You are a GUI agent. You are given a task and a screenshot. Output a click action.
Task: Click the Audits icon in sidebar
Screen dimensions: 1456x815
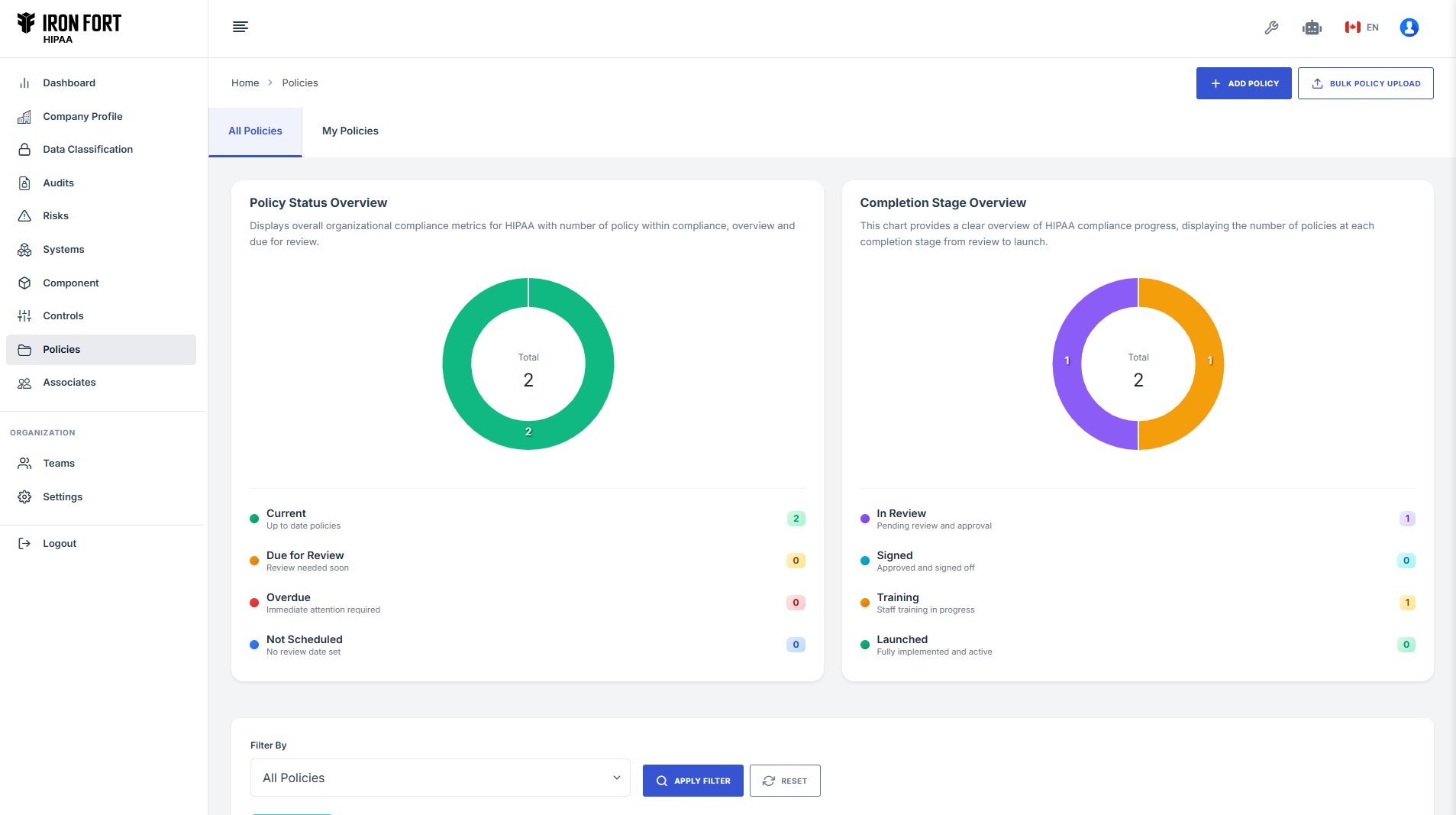point(24,183)
